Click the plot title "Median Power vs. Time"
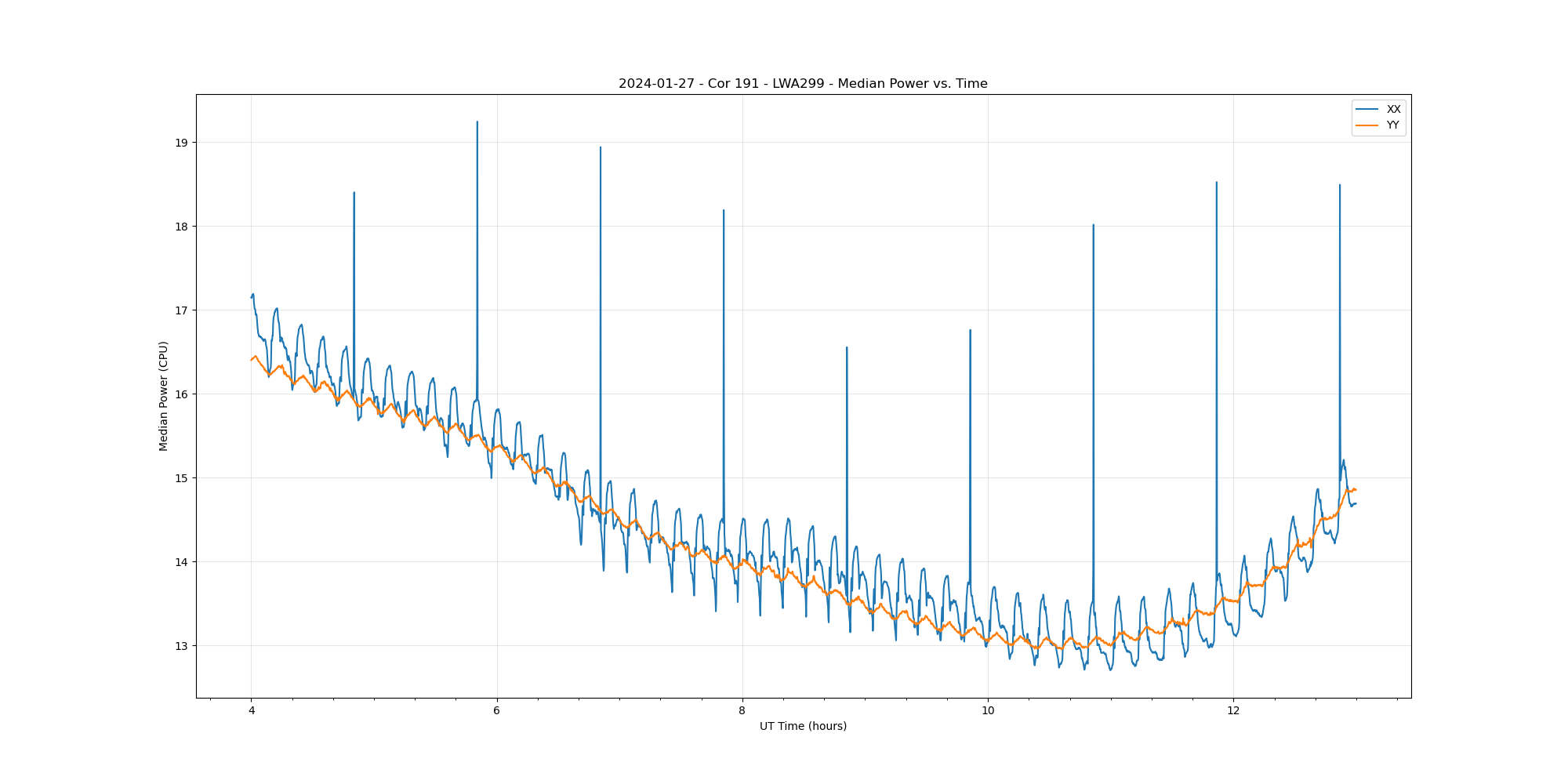Image resolution: width=1568 pixels, height=784 pixels. 803,84
